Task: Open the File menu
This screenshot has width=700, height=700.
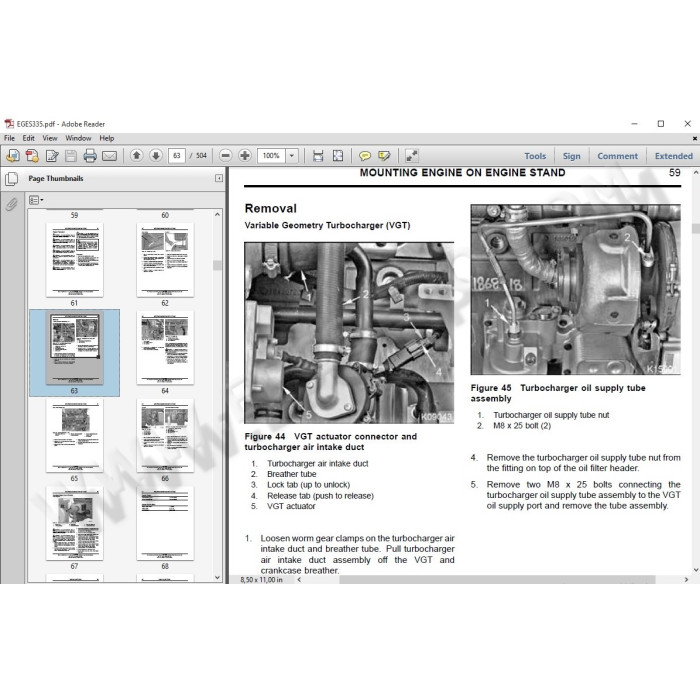Action: tap(9, 138)
